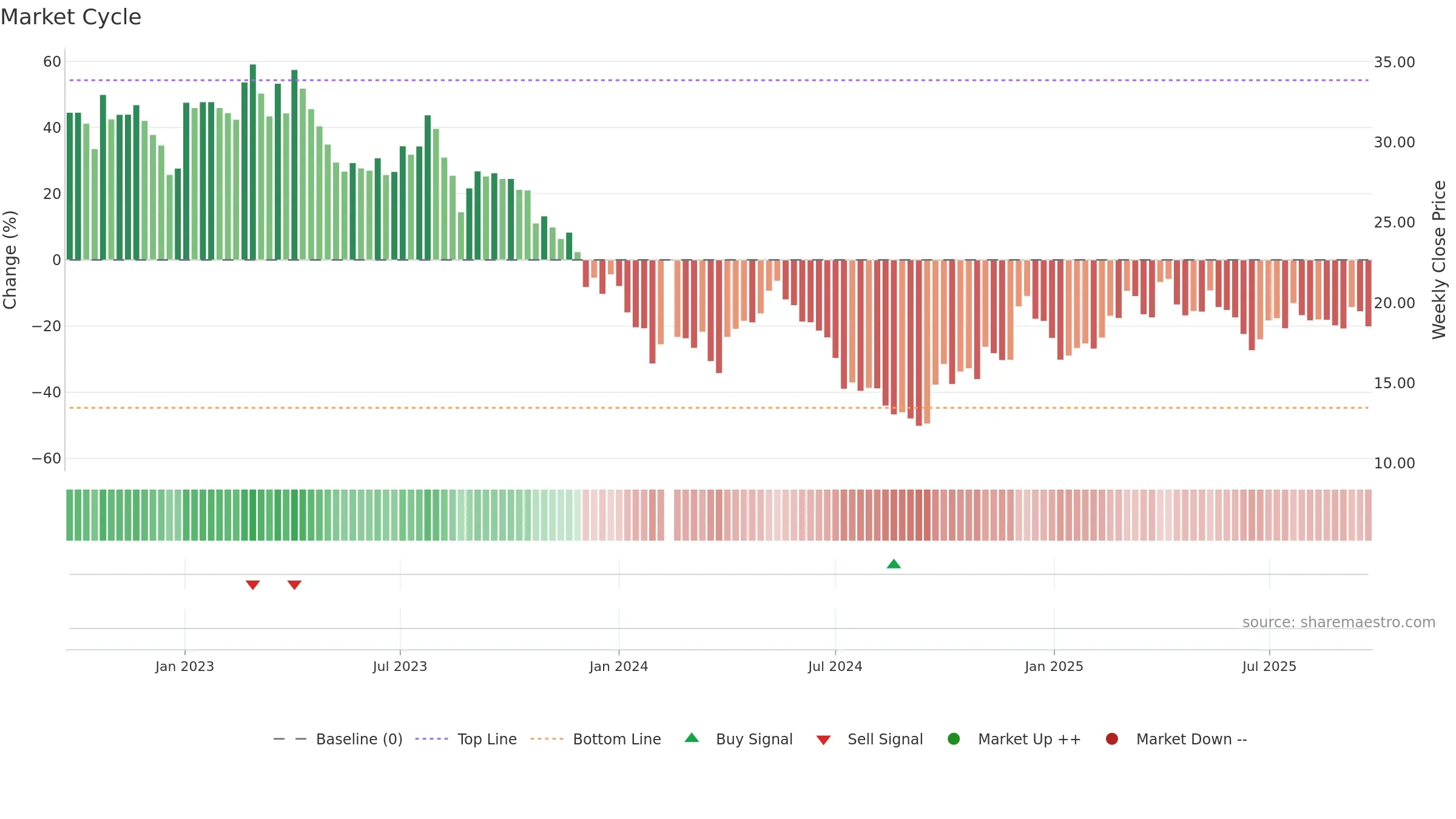Viewport: 1456px width, 819px height.
Task: Click the tallest green bar near 60
Action: click(253, 162)
